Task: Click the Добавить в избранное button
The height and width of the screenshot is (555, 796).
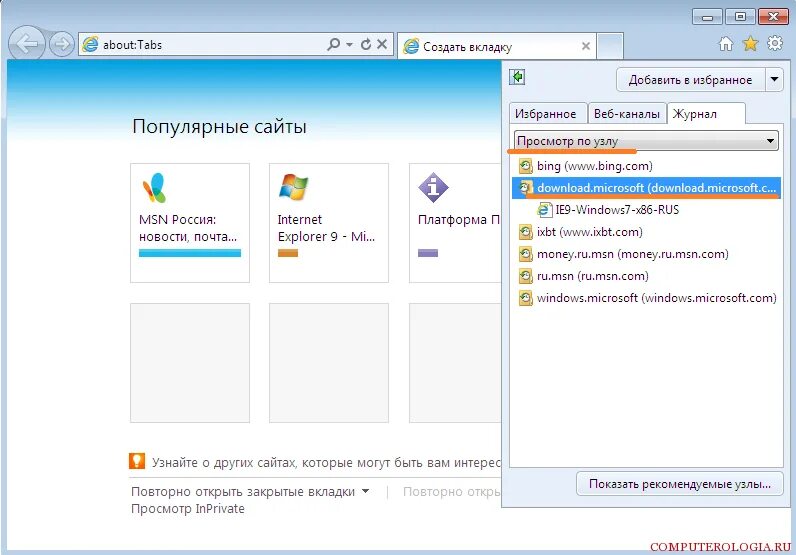Action: tap(690, 80)
